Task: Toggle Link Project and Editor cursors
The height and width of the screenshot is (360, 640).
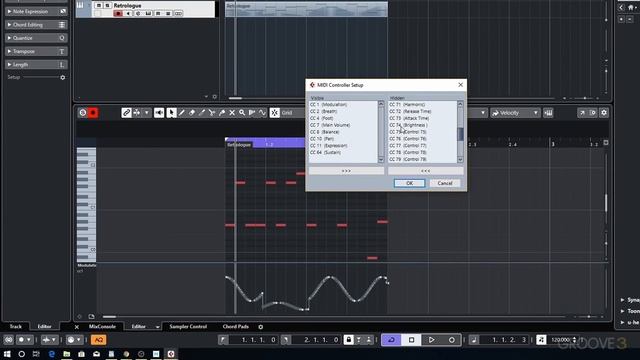Action: (127, 113)
